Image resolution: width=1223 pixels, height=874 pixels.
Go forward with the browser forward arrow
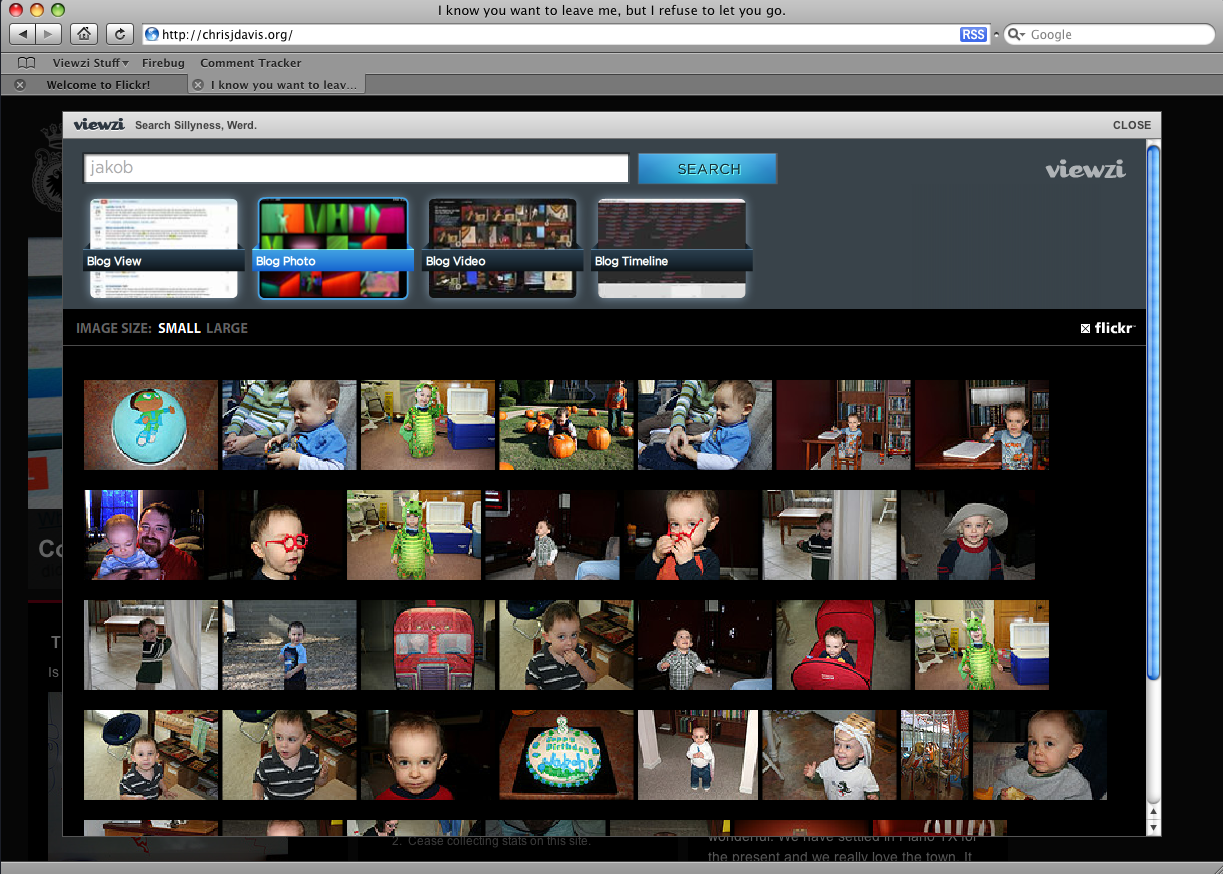48,34
